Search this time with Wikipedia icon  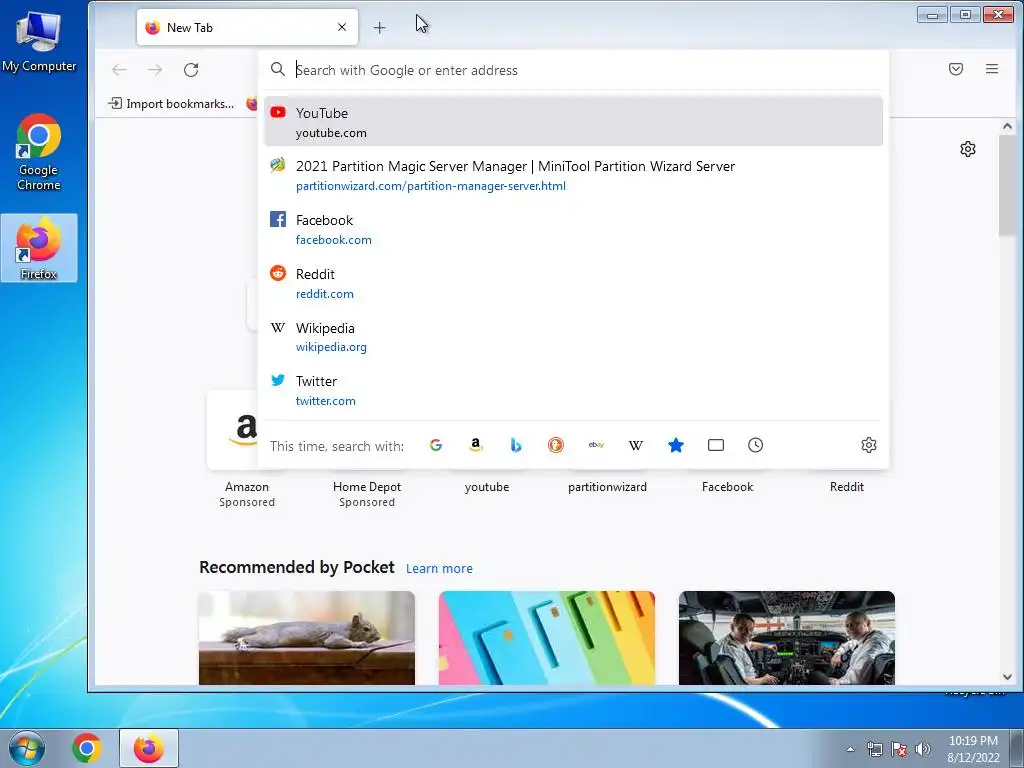click(635, 445)
